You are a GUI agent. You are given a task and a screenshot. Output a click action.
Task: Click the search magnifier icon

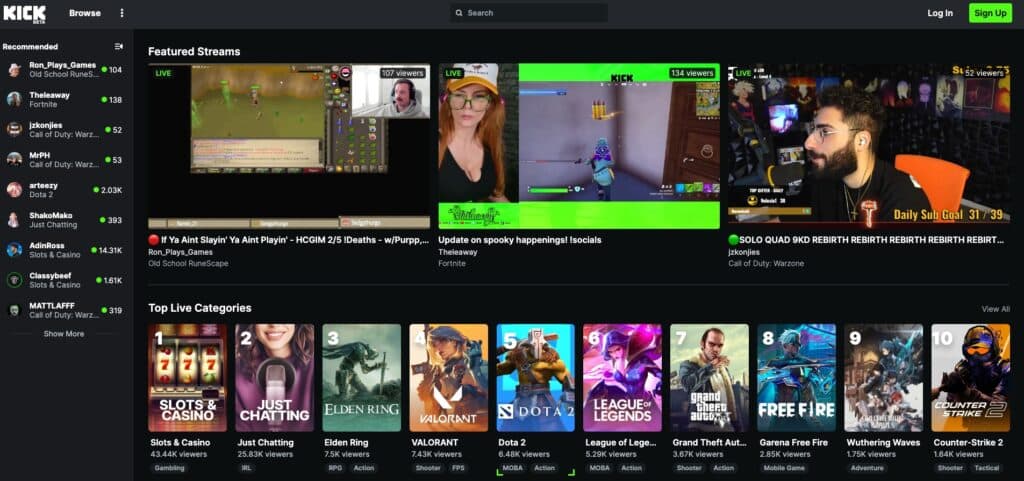[459, 13]
